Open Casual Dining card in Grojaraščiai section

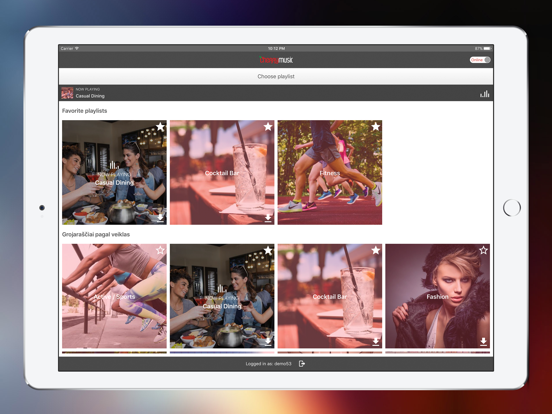[x=222, y=296]
